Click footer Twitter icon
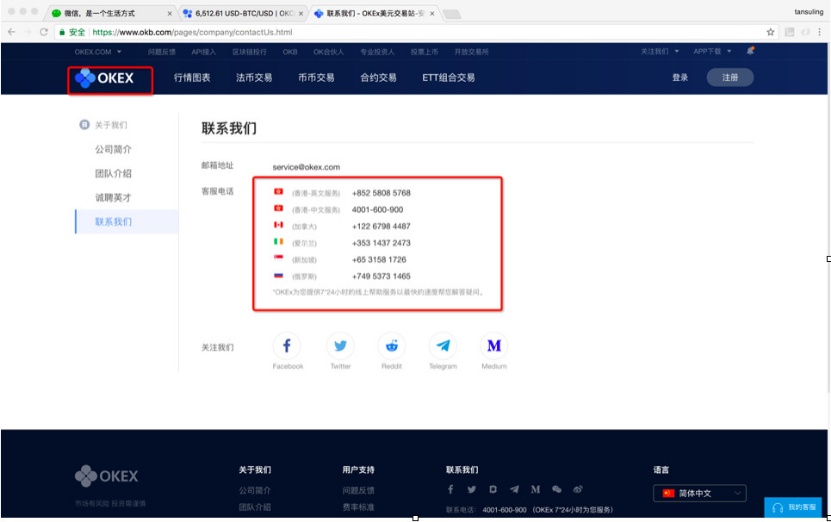 [472, 489]
